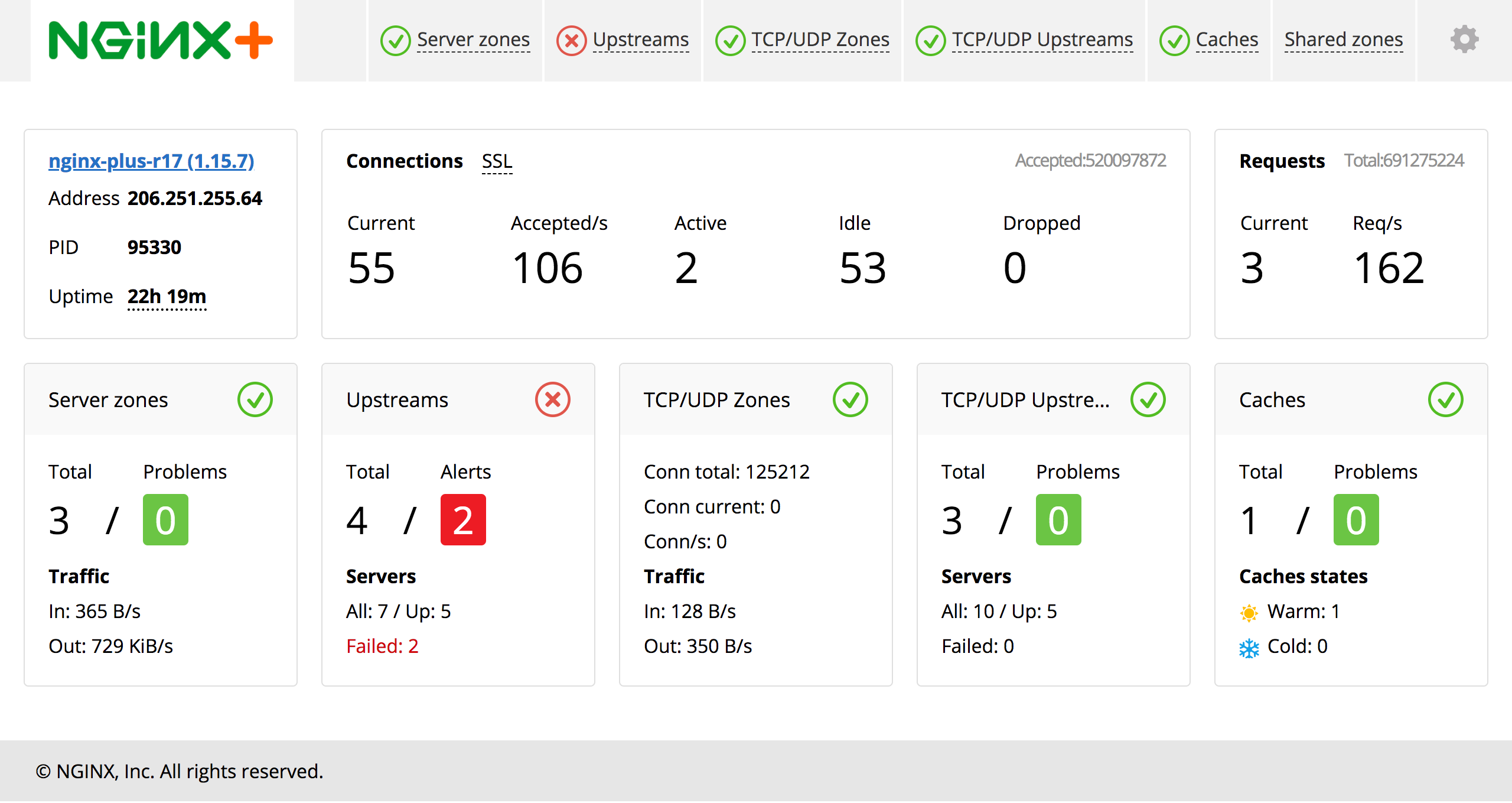Open the Shared zones tab

pos(1344,39)
